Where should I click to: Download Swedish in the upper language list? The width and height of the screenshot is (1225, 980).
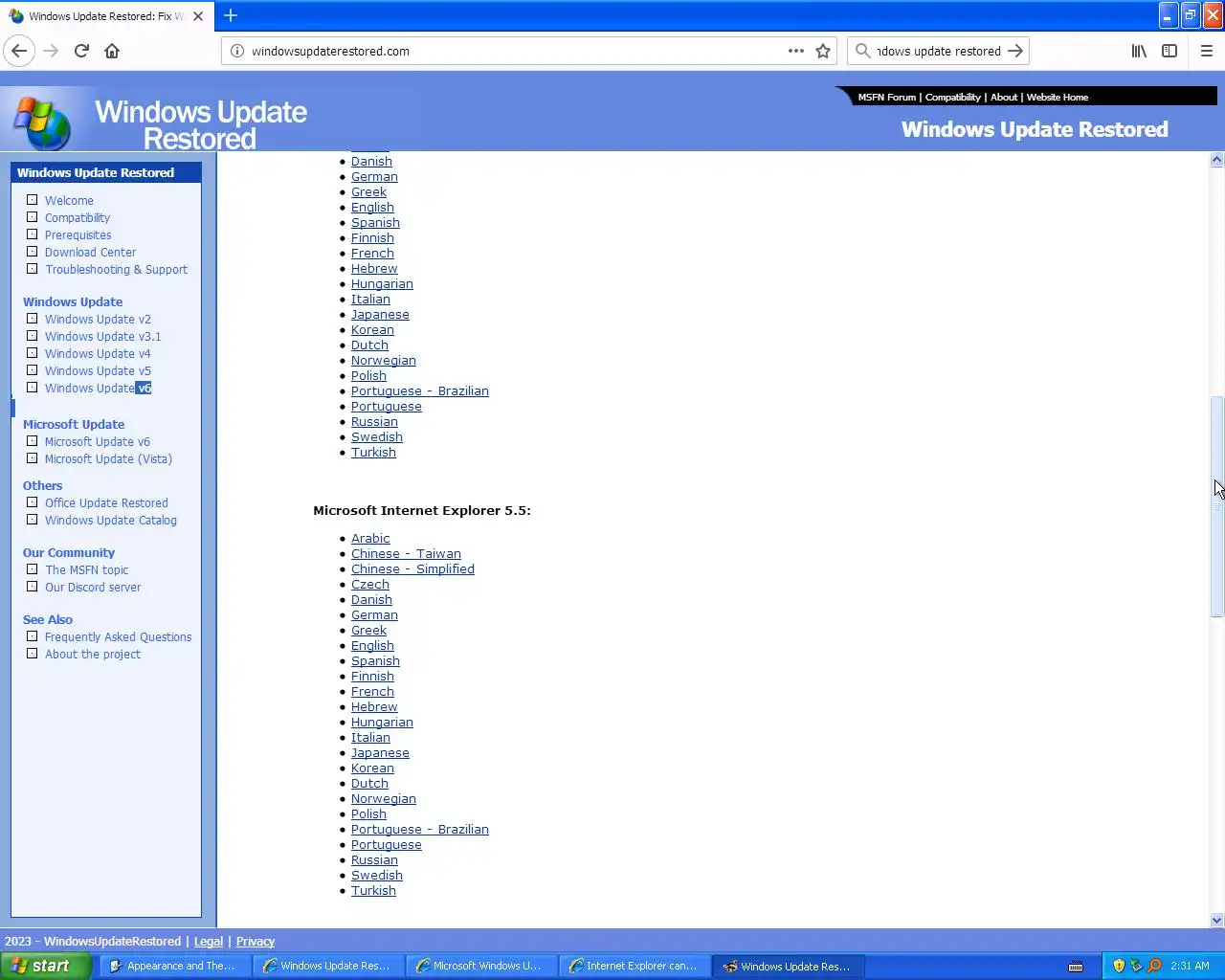377,436
